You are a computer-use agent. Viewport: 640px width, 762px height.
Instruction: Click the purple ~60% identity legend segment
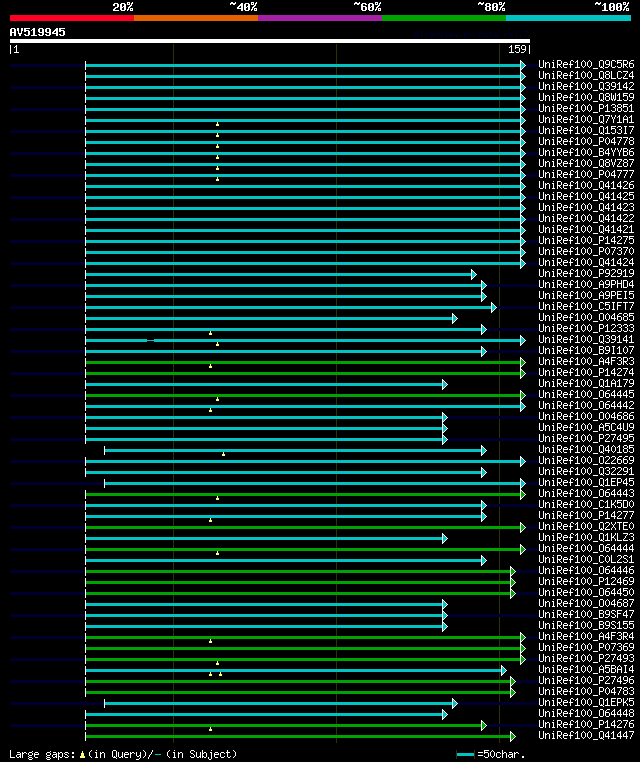[320, 18]
